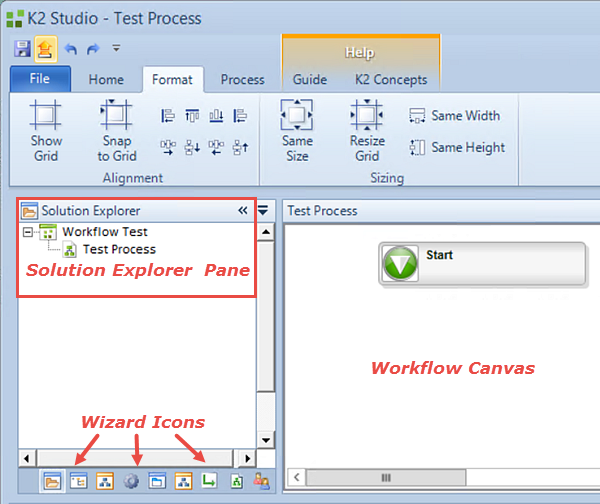600x504 pixels.
Task: Click the space vertically down-arrow icon
Action: click(192, 147)
